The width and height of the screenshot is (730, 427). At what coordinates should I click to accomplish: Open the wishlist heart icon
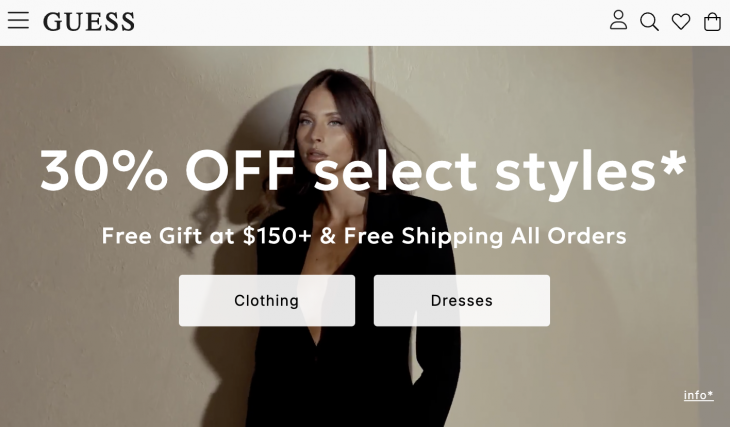click(x=681, y=21)
